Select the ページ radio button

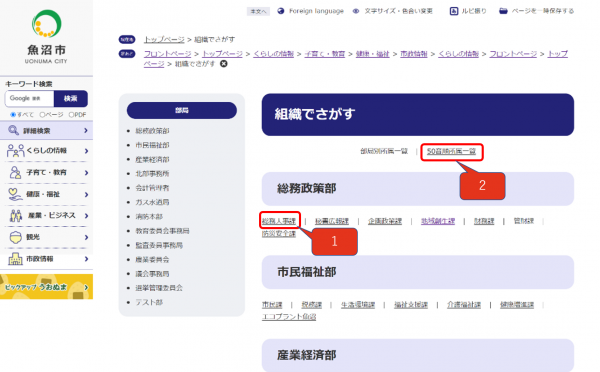[x=42, y=114]
